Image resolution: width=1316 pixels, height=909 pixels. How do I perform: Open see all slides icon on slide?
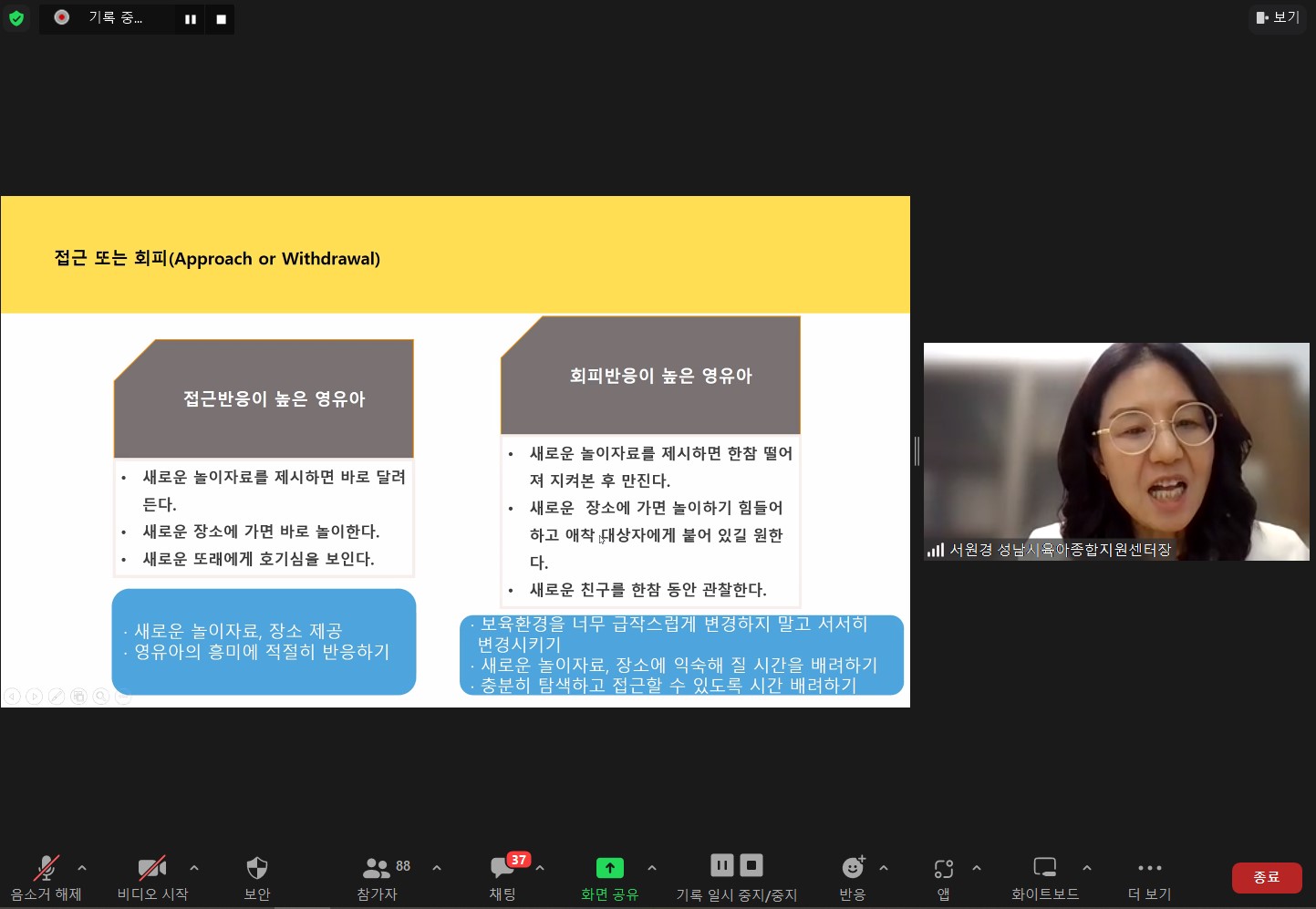tap(78, 697)
